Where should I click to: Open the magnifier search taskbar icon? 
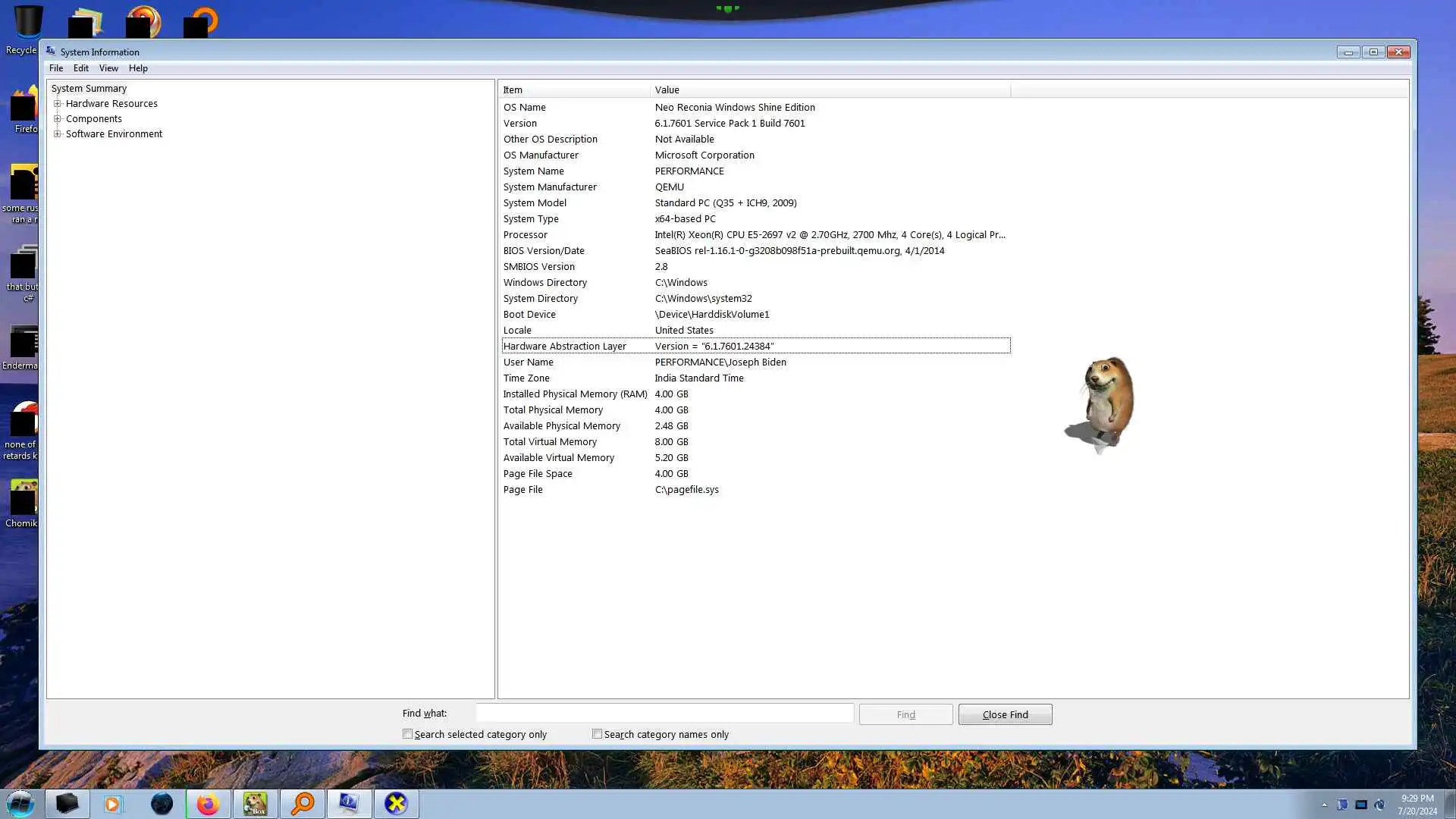tap(303, 804)
